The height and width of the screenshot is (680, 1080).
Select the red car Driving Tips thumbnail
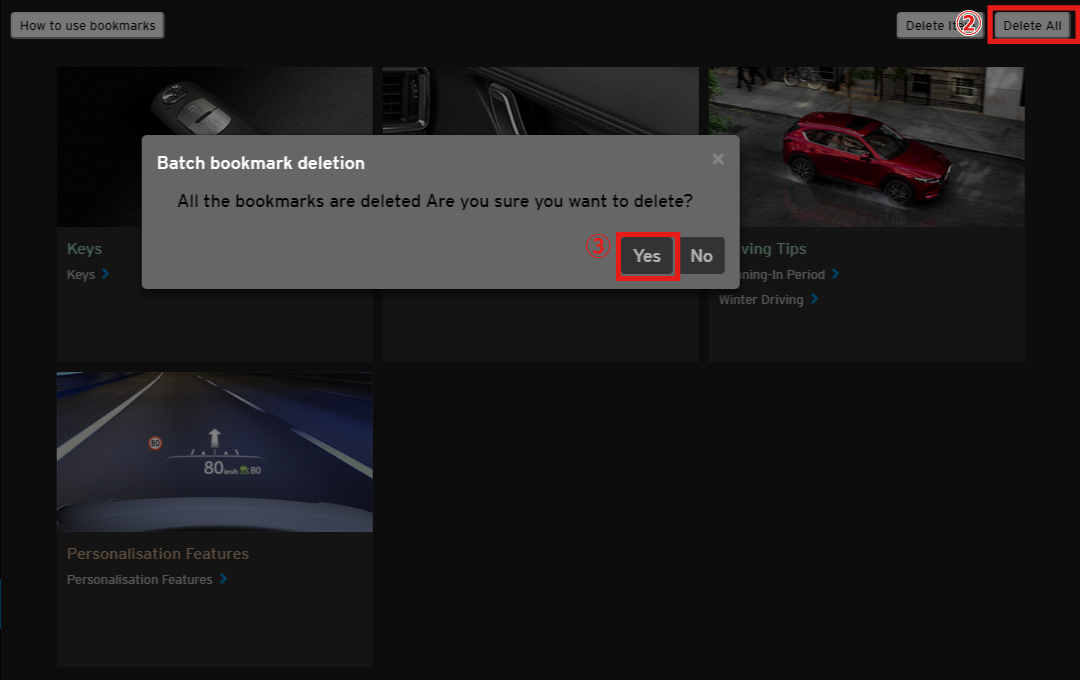click(866, 146)
